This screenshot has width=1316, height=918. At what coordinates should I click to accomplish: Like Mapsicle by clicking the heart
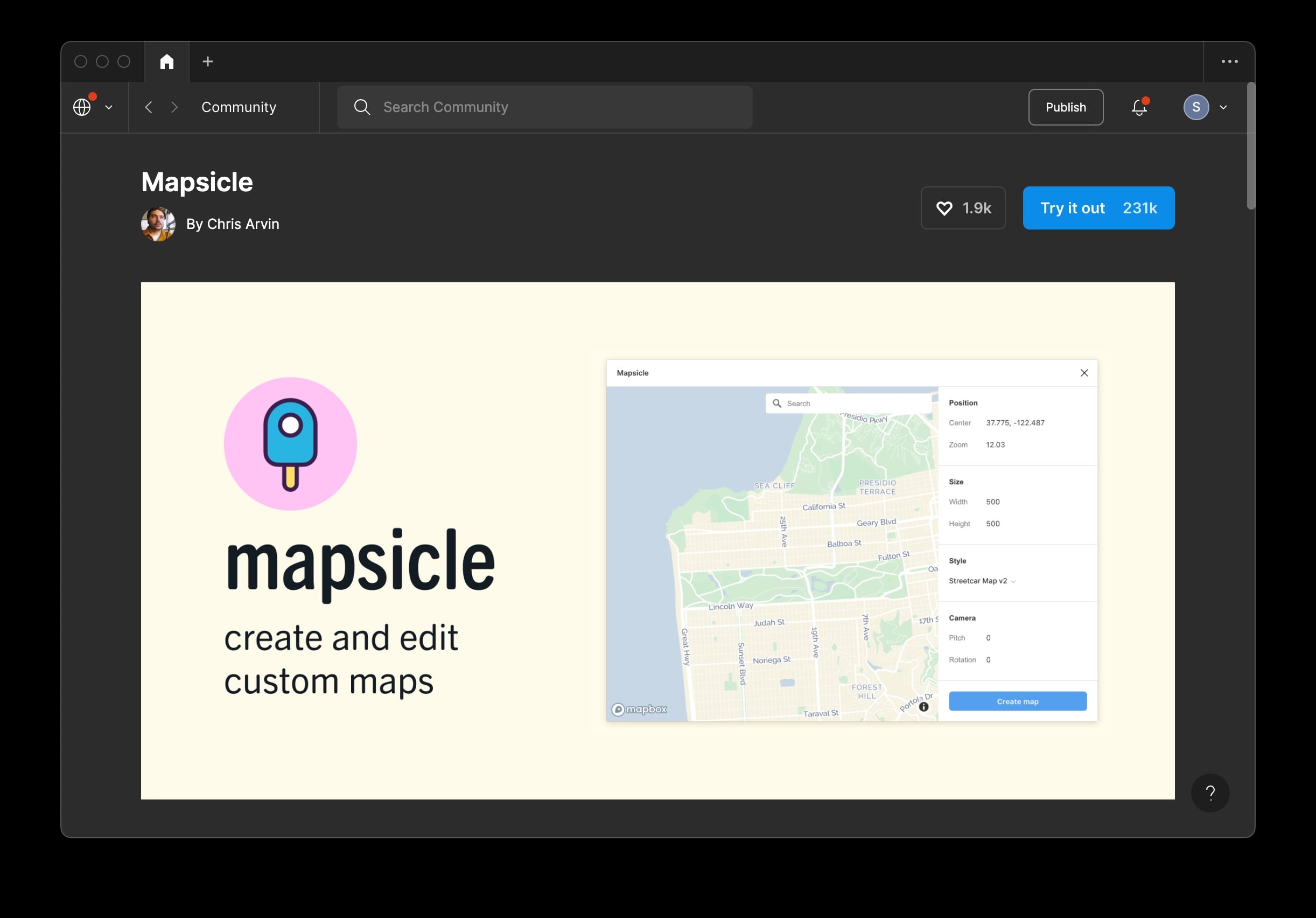point(944,207)
